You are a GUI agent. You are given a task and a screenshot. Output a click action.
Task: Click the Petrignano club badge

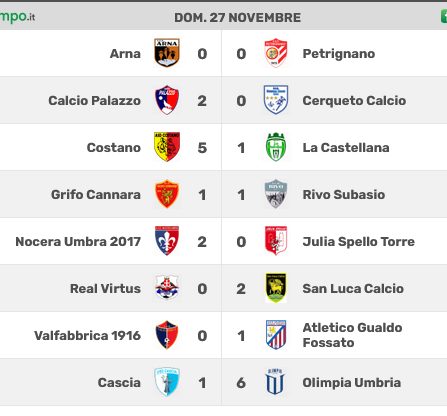(x=276, y=53)
